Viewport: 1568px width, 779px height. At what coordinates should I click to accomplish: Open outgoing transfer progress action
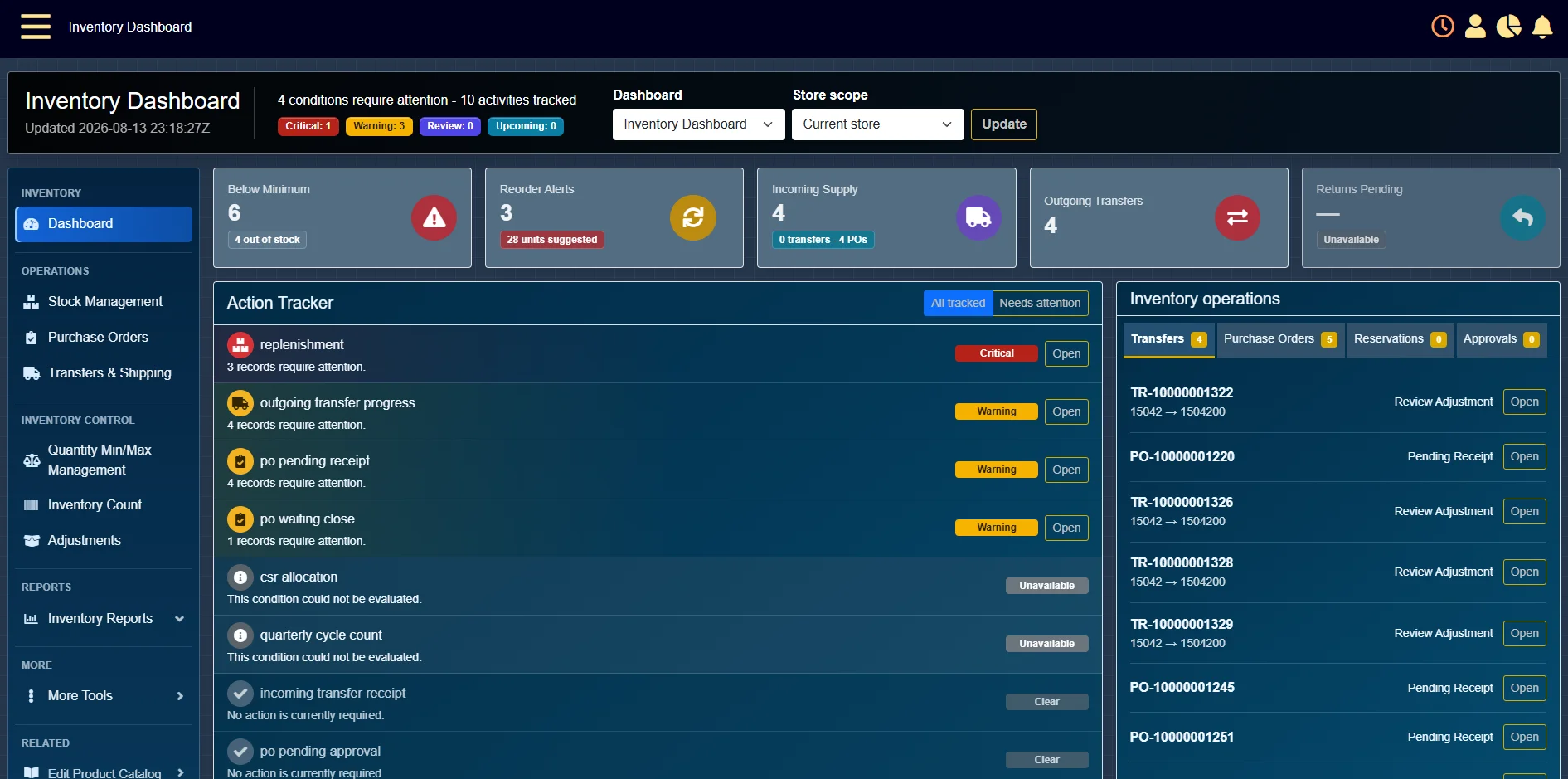1066,411
